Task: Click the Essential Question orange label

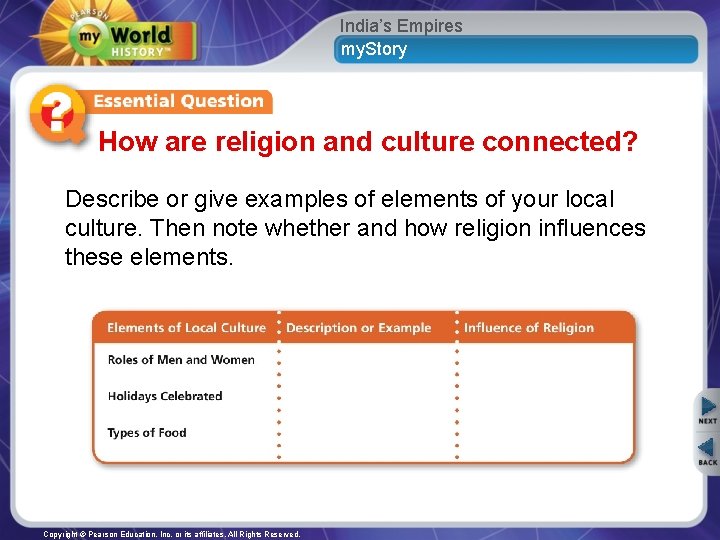Action: (x=179, y=101)
